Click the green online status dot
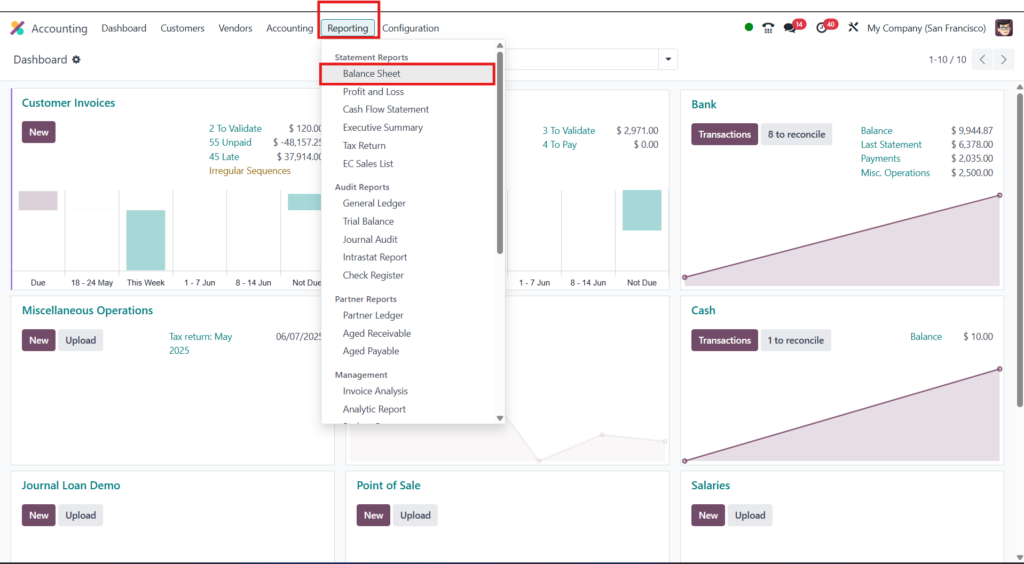The image size is (1024, 564). tap(748, 27)
